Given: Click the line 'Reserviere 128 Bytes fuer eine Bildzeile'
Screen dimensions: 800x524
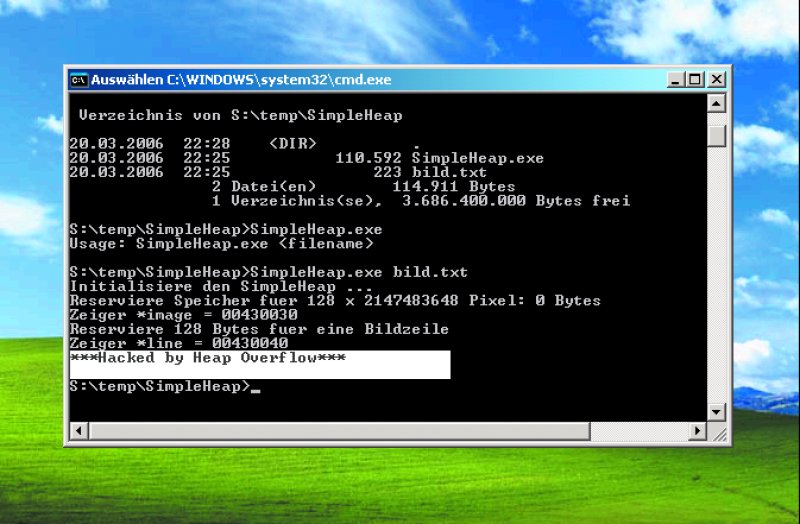Looking at the screenshot, I should pos(259,330).
